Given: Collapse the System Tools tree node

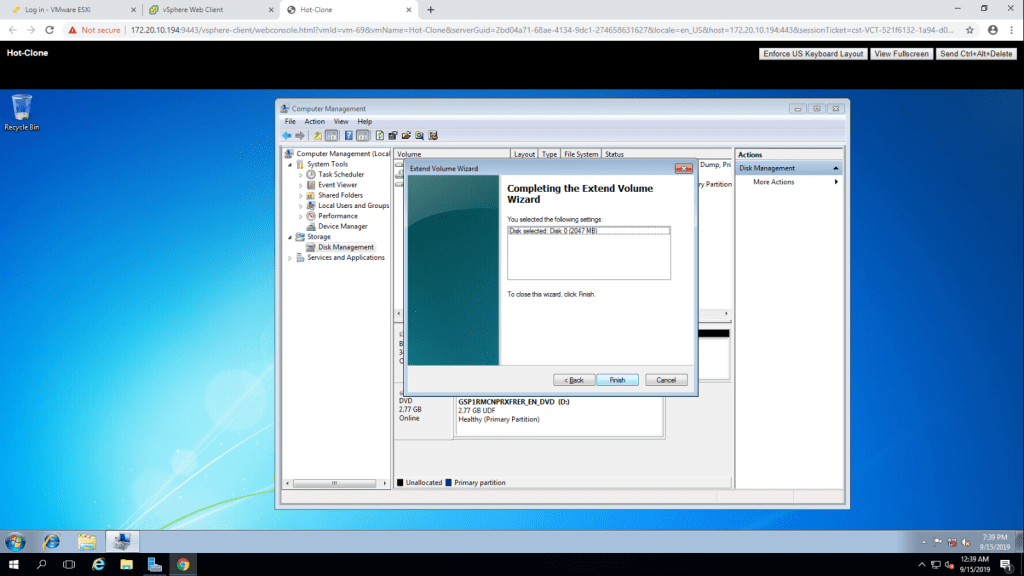Looking at the screenshot, I should (290, 164).
